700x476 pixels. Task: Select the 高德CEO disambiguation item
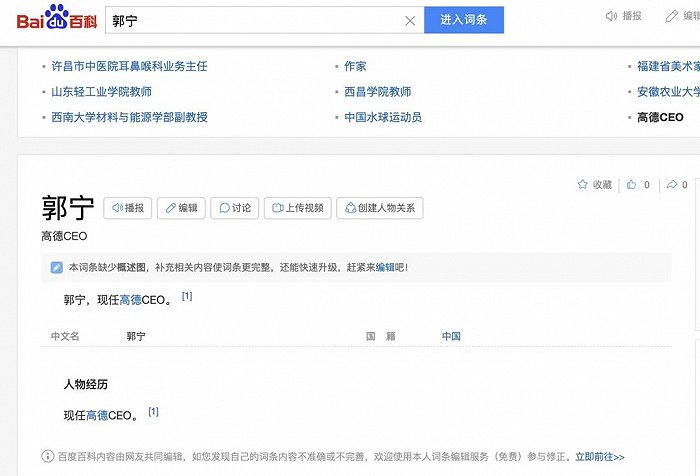coord(660,117)
